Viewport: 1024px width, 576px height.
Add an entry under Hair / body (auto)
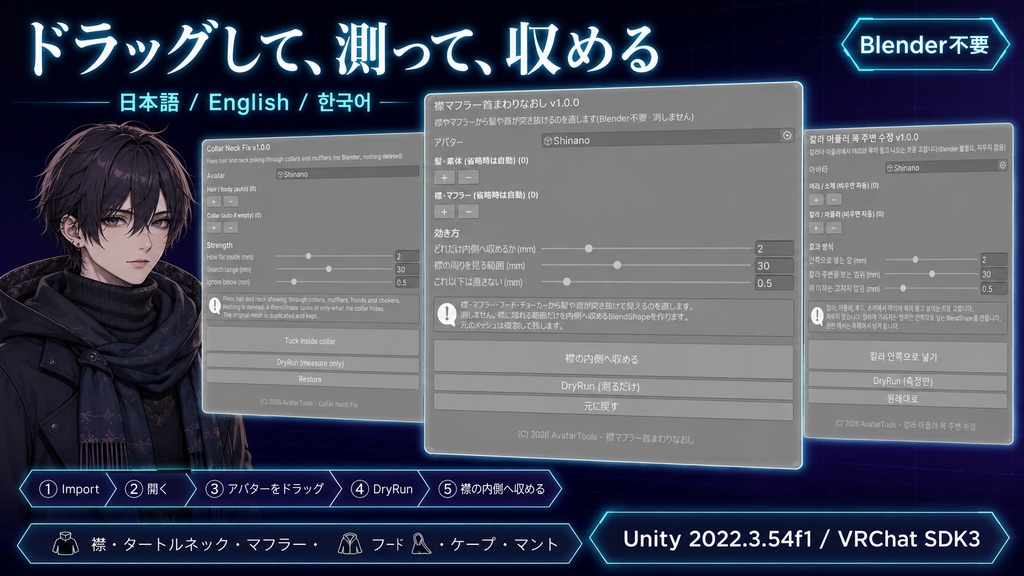pyautogui.click(x=214, y=202)
